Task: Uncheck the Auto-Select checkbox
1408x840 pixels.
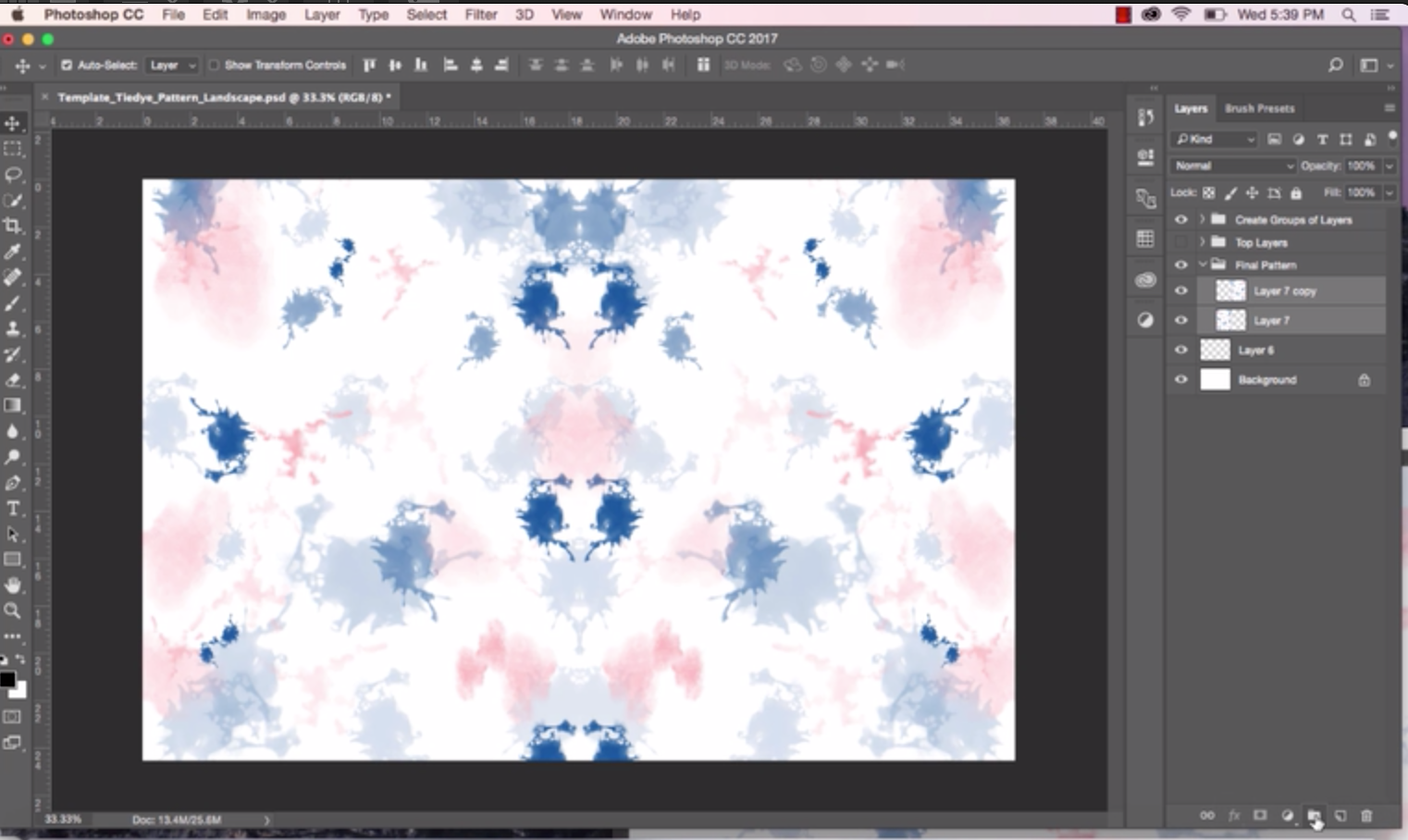Action: [x=67, y=66]
